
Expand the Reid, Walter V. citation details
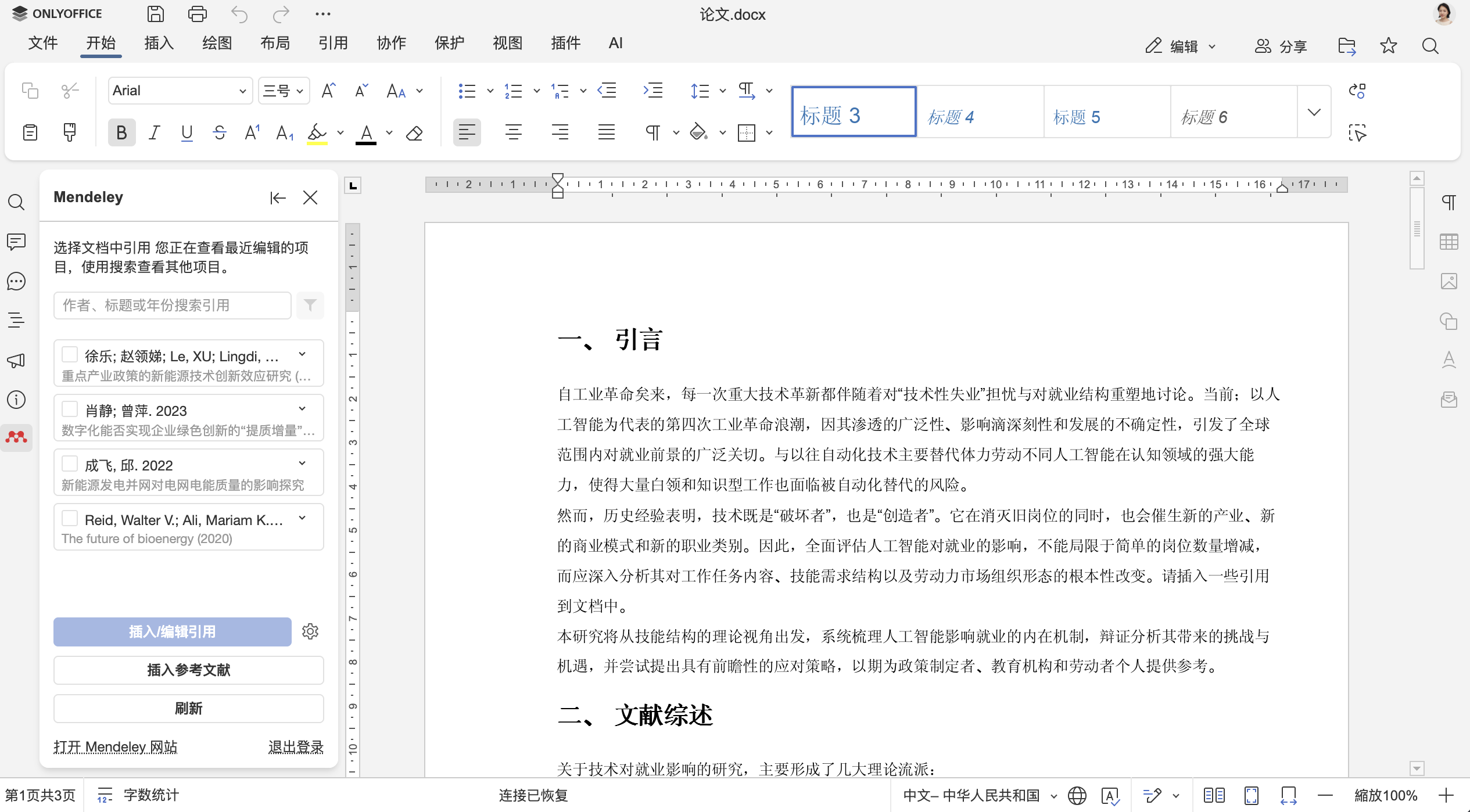coord(302,518)
